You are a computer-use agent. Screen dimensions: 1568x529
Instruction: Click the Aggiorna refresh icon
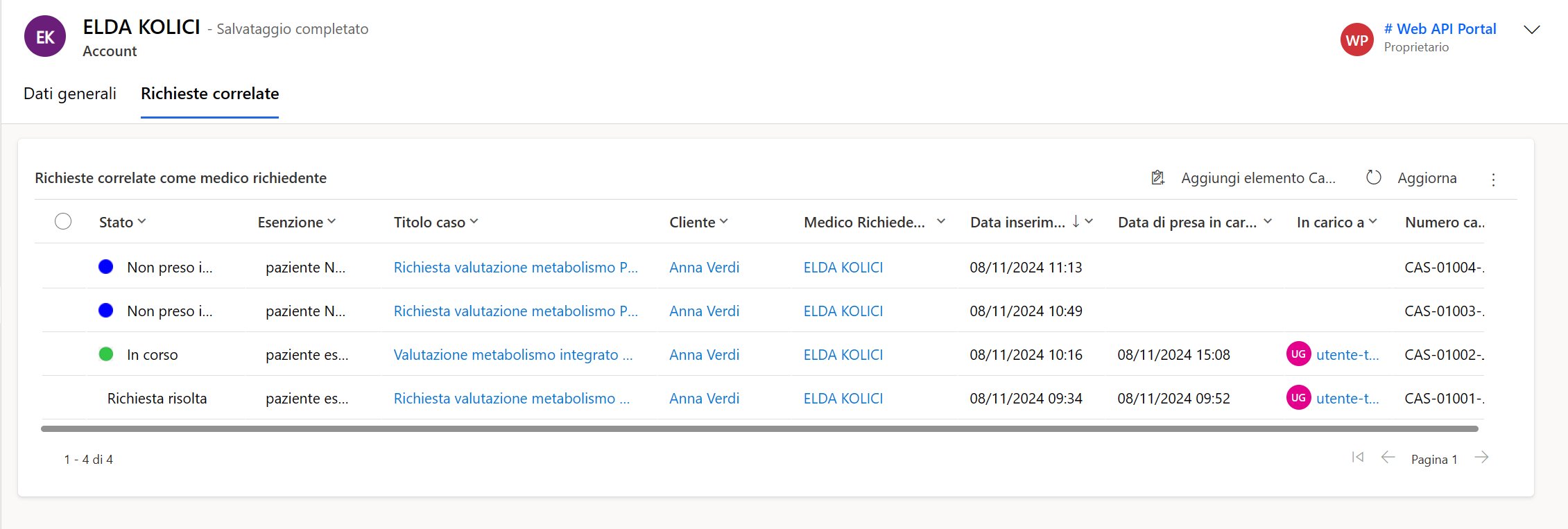(1373, 177)
